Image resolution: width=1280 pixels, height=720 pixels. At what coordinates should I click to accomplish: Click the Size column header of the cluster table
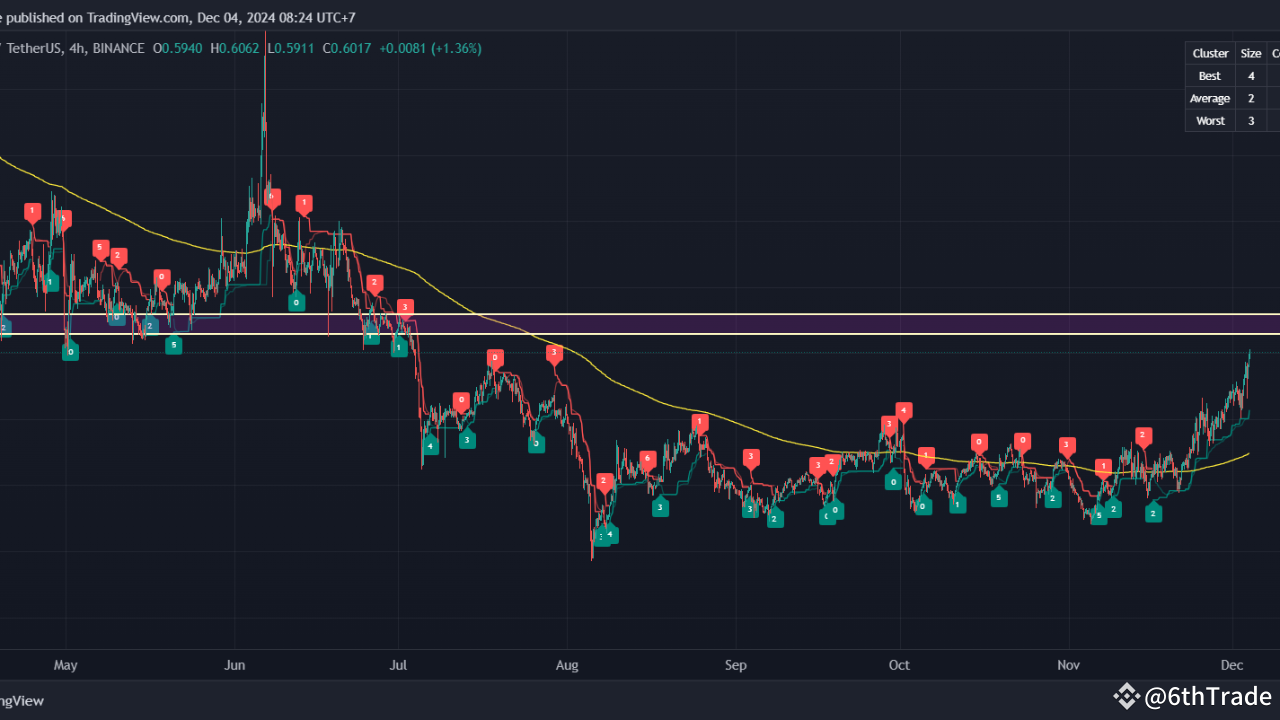coord(1251,53)
